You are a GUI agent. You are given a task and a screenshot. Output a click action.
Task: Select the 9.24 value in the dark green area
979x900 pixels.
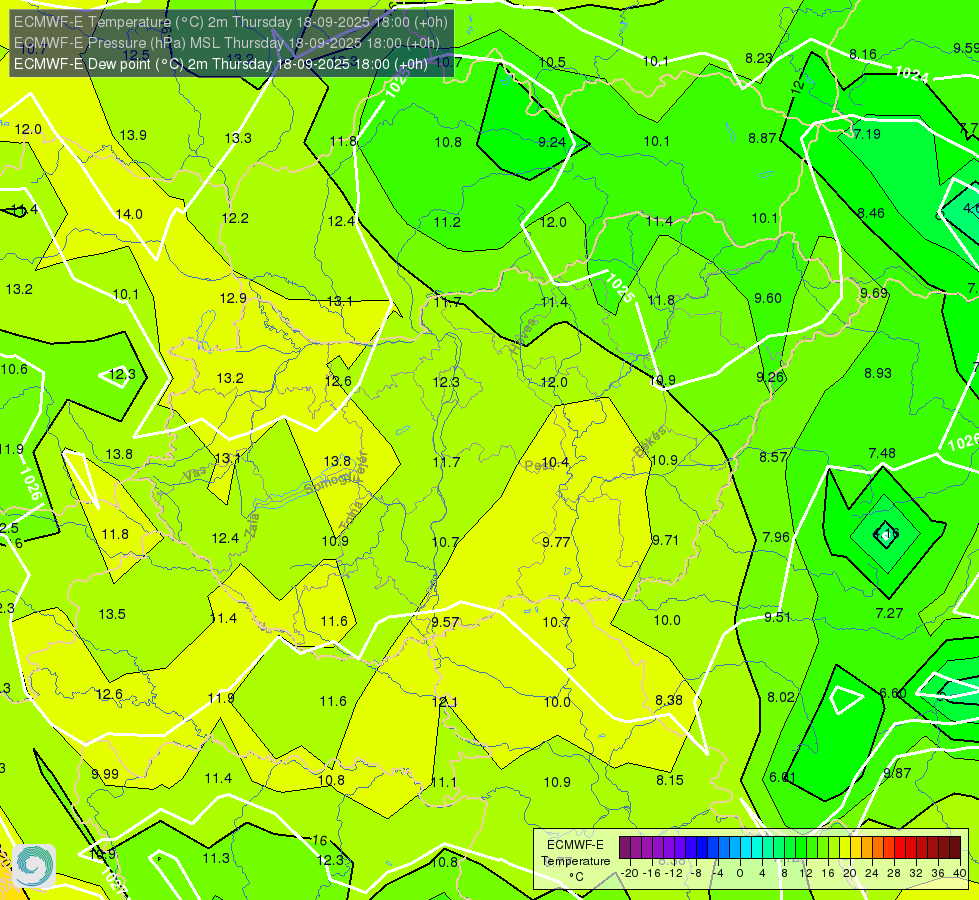tap(552, 142)
